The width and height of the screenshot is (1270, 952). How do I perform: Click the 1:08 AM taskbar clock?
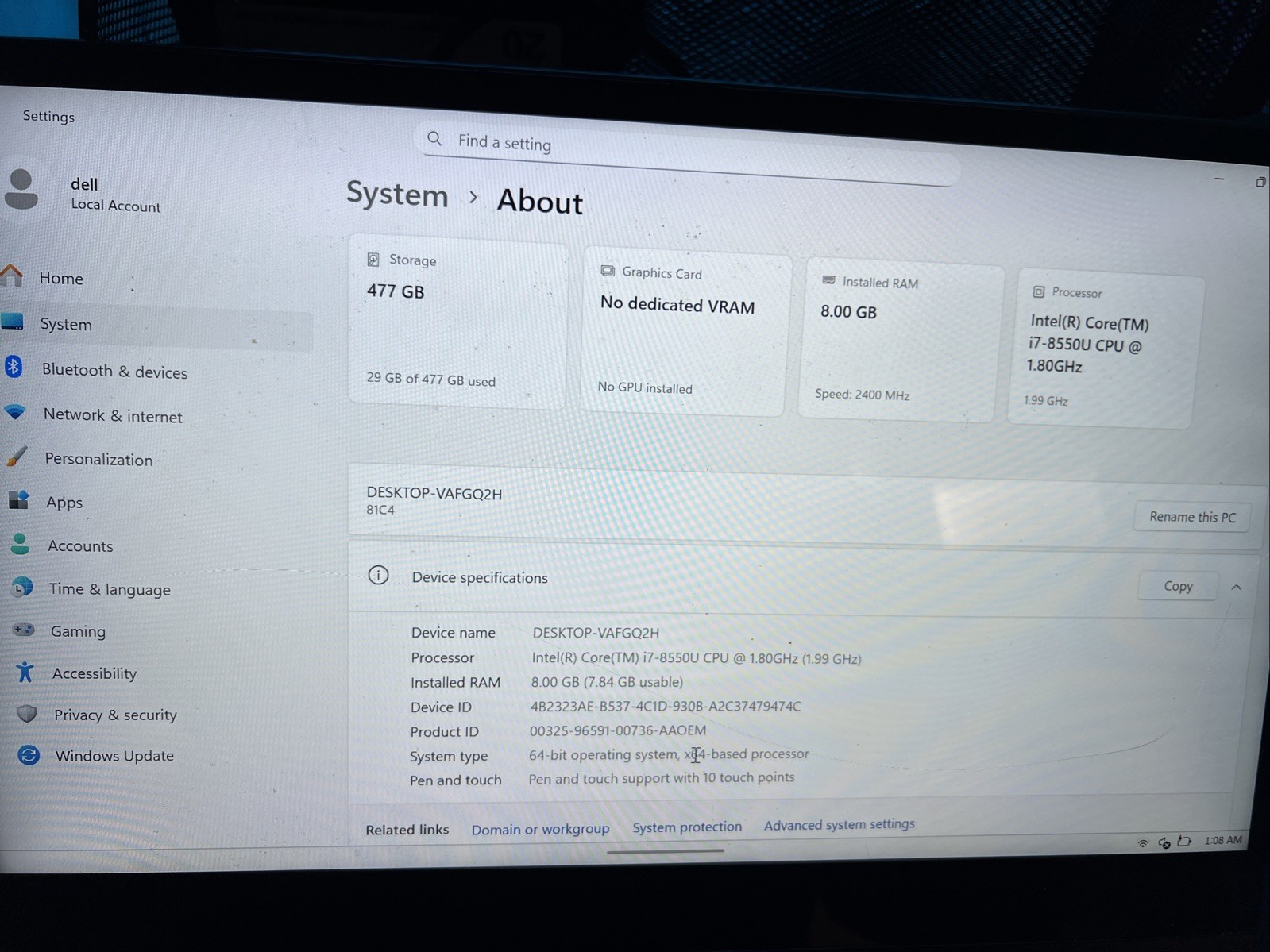[1222, 840]
